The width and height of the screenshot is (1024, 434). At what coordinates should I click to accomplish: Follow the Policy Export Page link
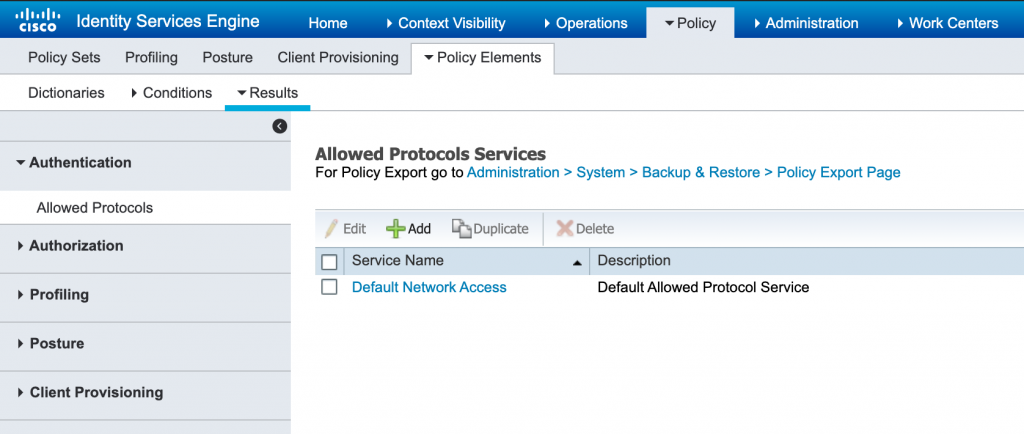coord(838,173)
